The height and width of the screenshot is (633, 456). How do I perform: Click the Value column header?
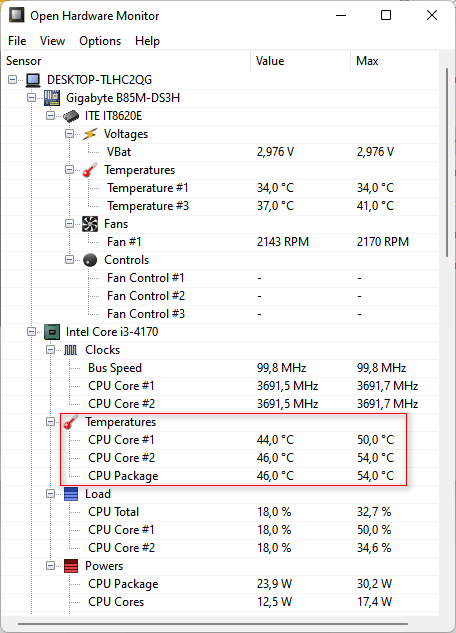[300, 61]
